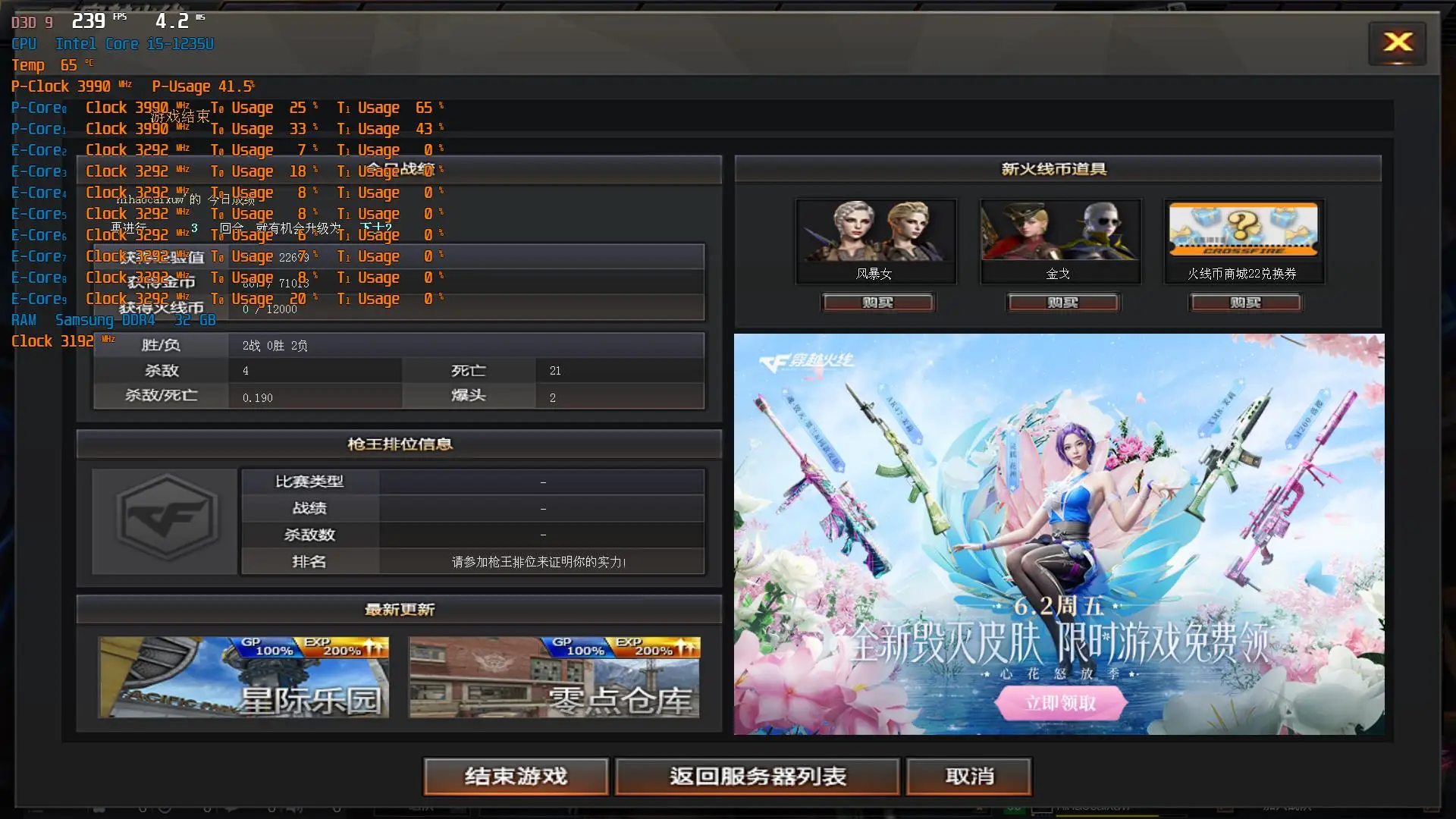Viewport: 1456px width, 819px height.
Task: Click the 结束游戏 end game button
Action: pos(516,775)
